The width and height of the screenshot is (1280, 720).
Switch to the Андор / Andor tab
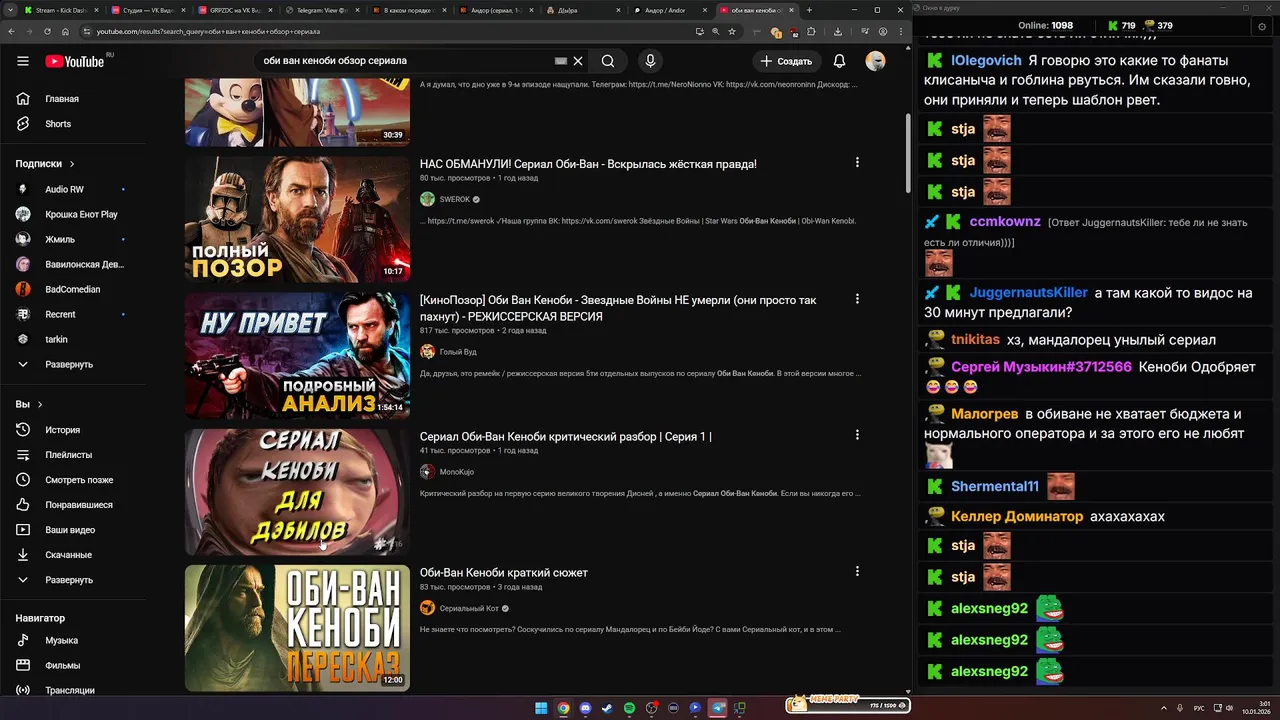click(670, 10)
